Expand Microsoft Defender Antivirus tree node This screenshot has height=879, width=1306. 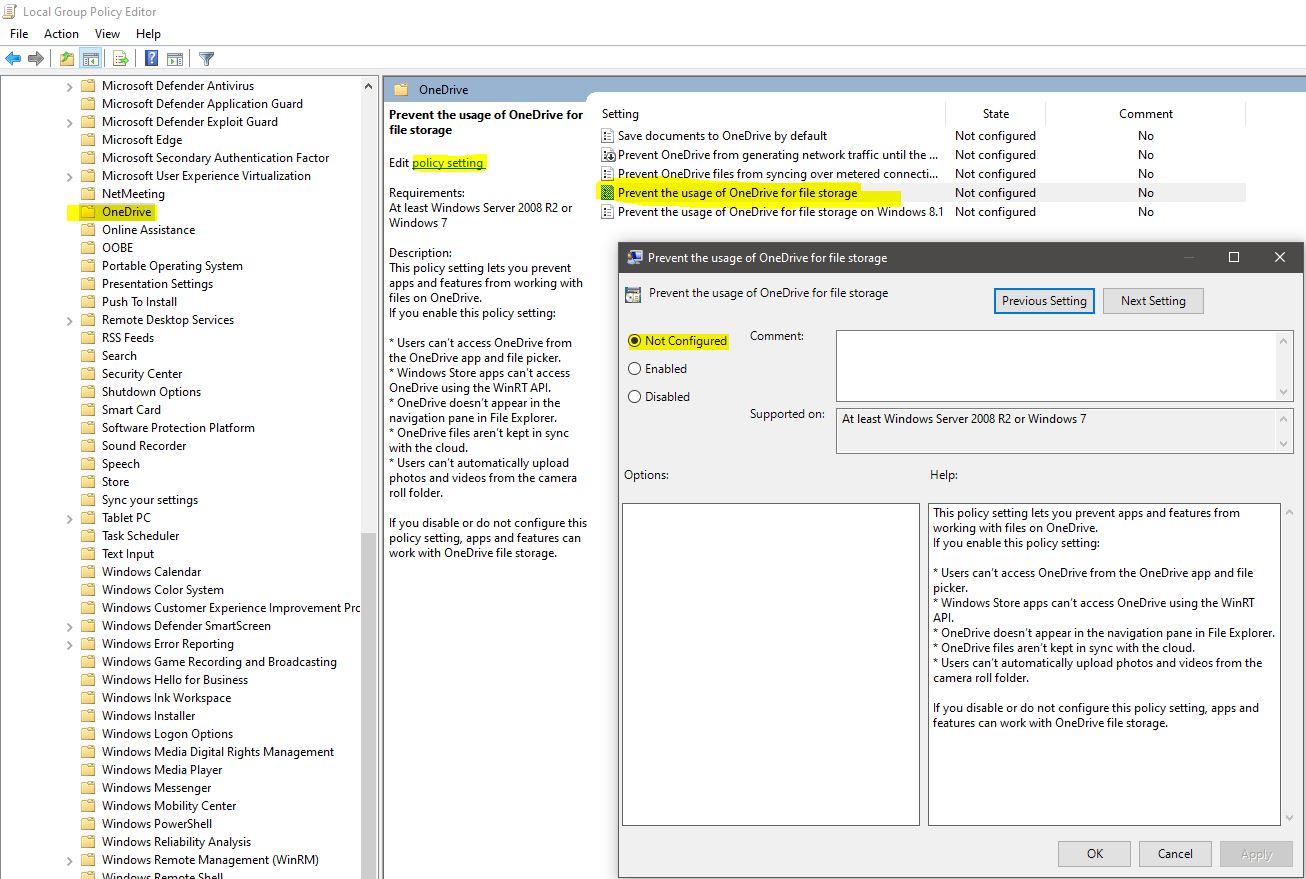coord(70,86)
